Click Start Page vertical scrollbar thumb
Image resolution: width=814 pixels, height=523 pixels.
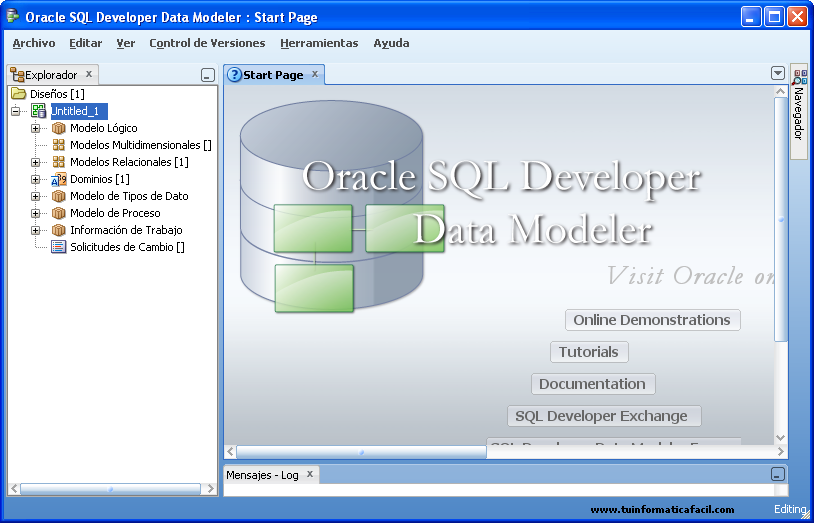(781, 219)
